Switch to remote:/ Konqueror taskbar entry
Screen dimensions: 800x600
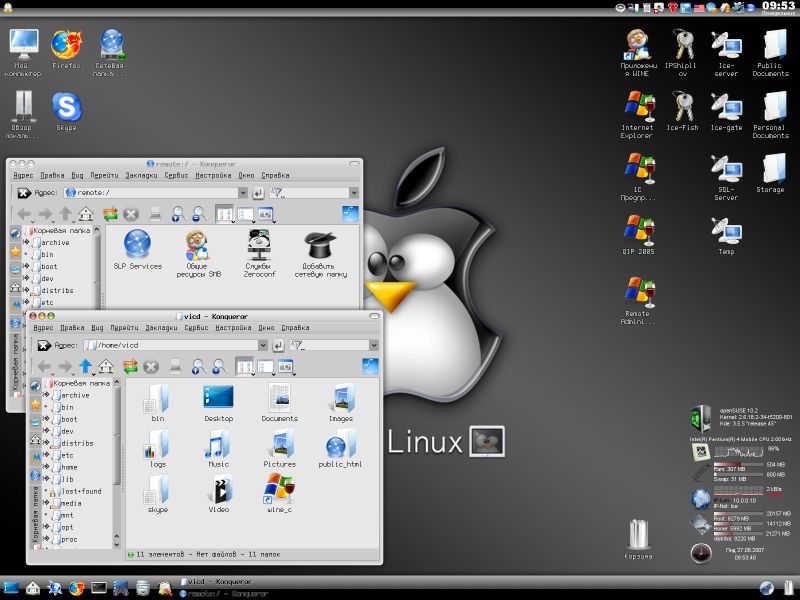[223, 594]
